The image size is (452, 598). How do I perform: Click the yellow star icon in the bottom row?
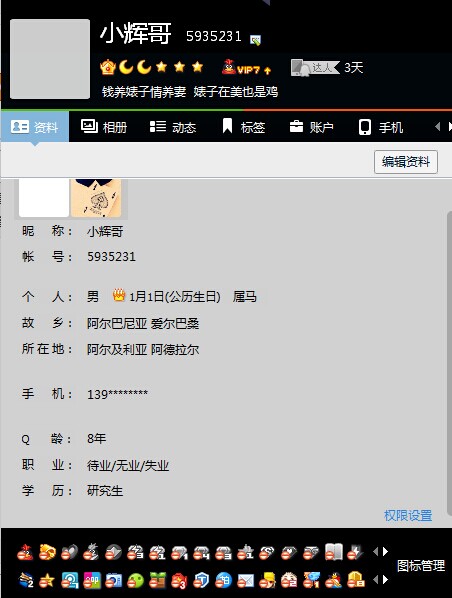47,581
